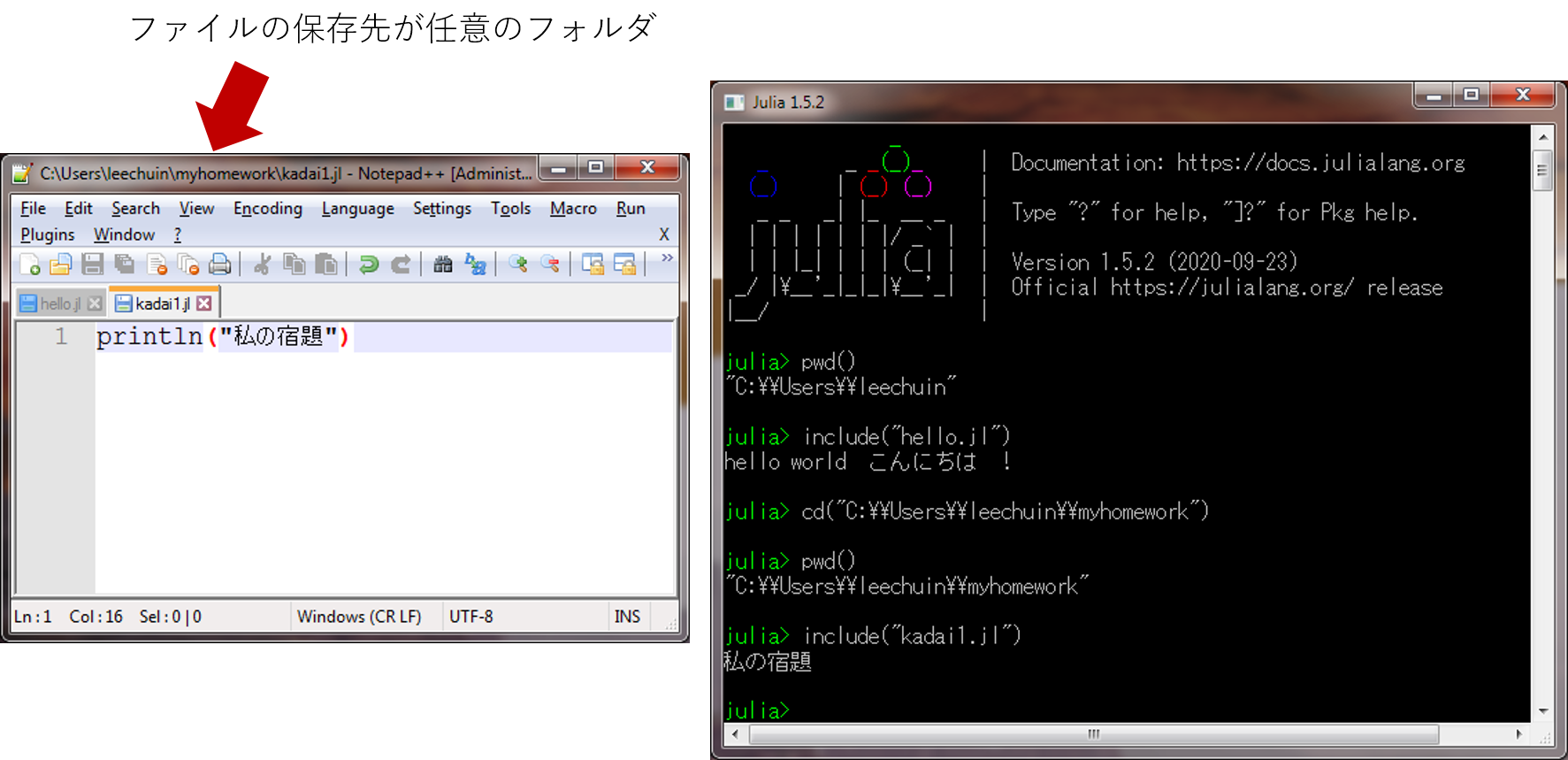Screen dimensions: 1568x760
Task: Click the Open file folder icon
Action: coord(60,264)
